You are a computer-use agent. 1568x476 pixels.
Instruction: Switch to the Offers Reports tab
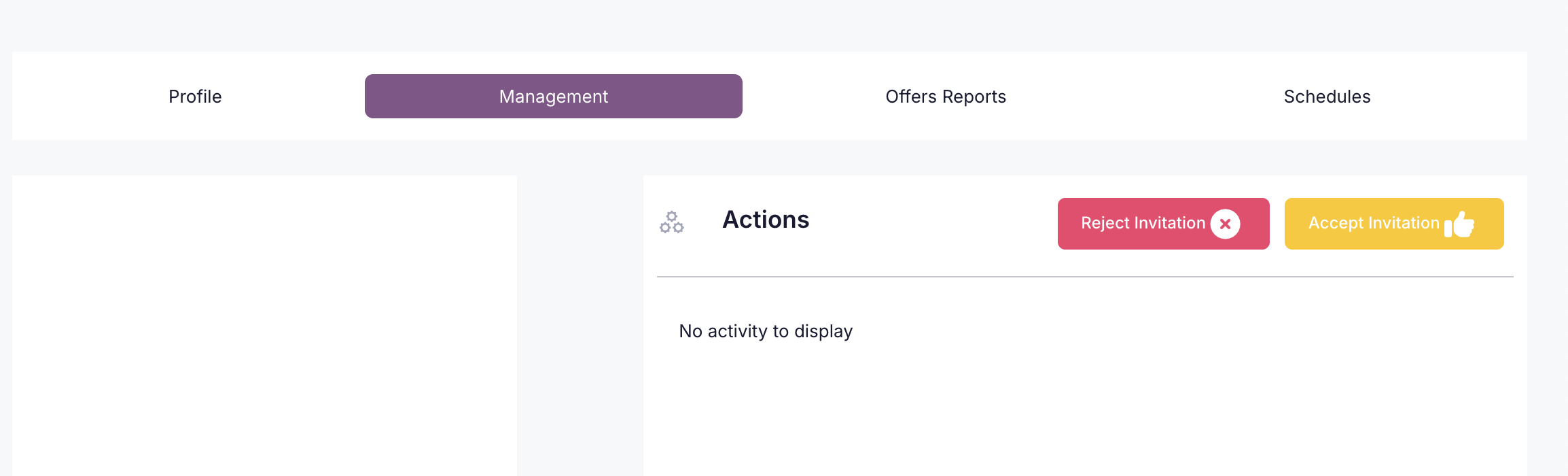946,97
